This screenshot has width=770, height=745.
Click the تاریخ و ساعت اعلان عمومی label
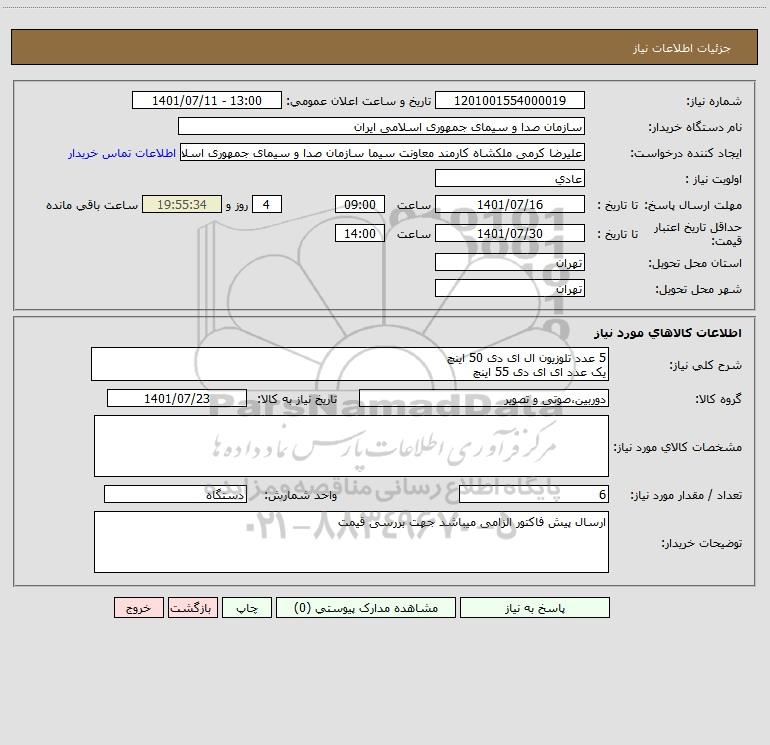[x=359, y=101]
